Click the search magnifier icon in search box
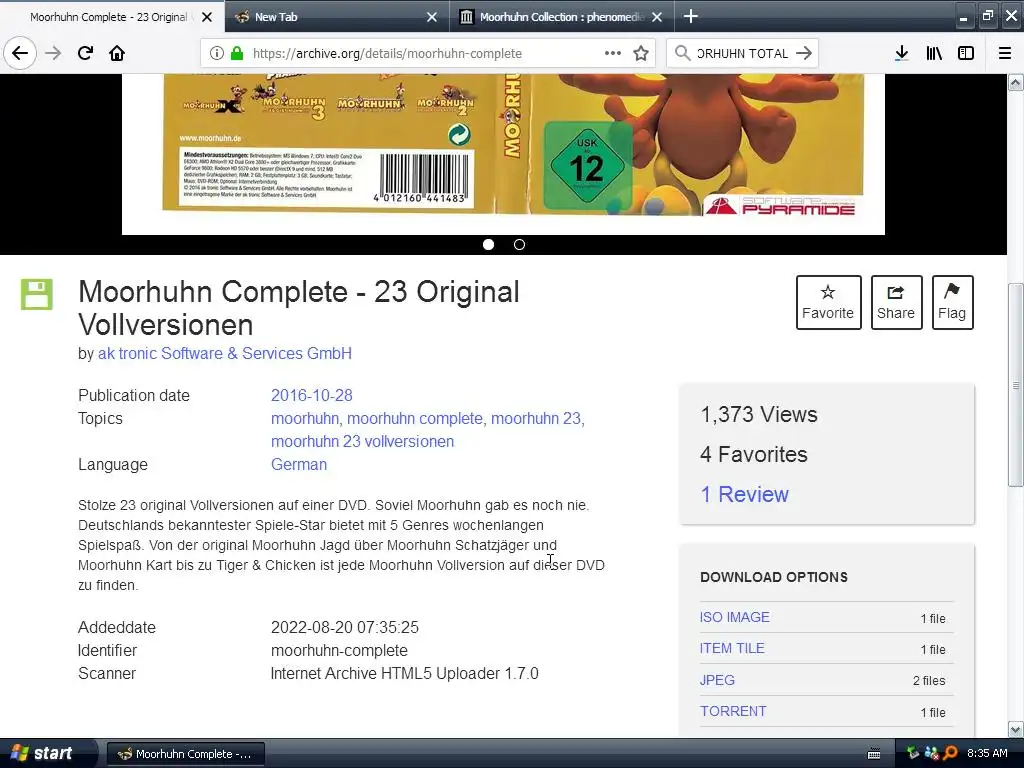The width and height of the screenshot is (1024, 768). click(682, 53)
